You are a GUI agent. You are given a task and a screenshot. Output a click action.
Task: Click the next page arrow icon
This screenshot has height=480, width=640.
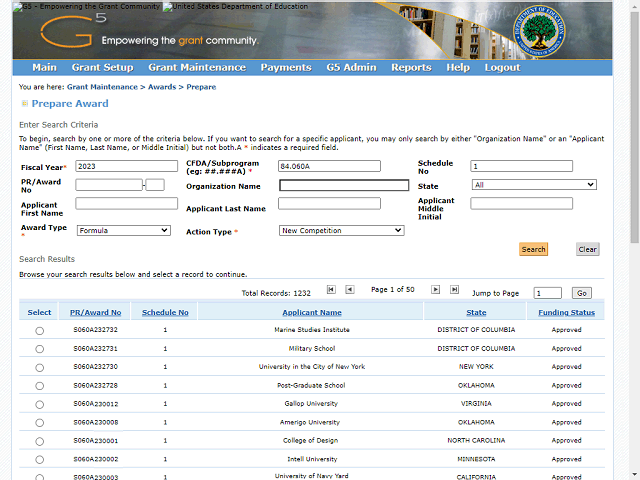coord(436,289)
